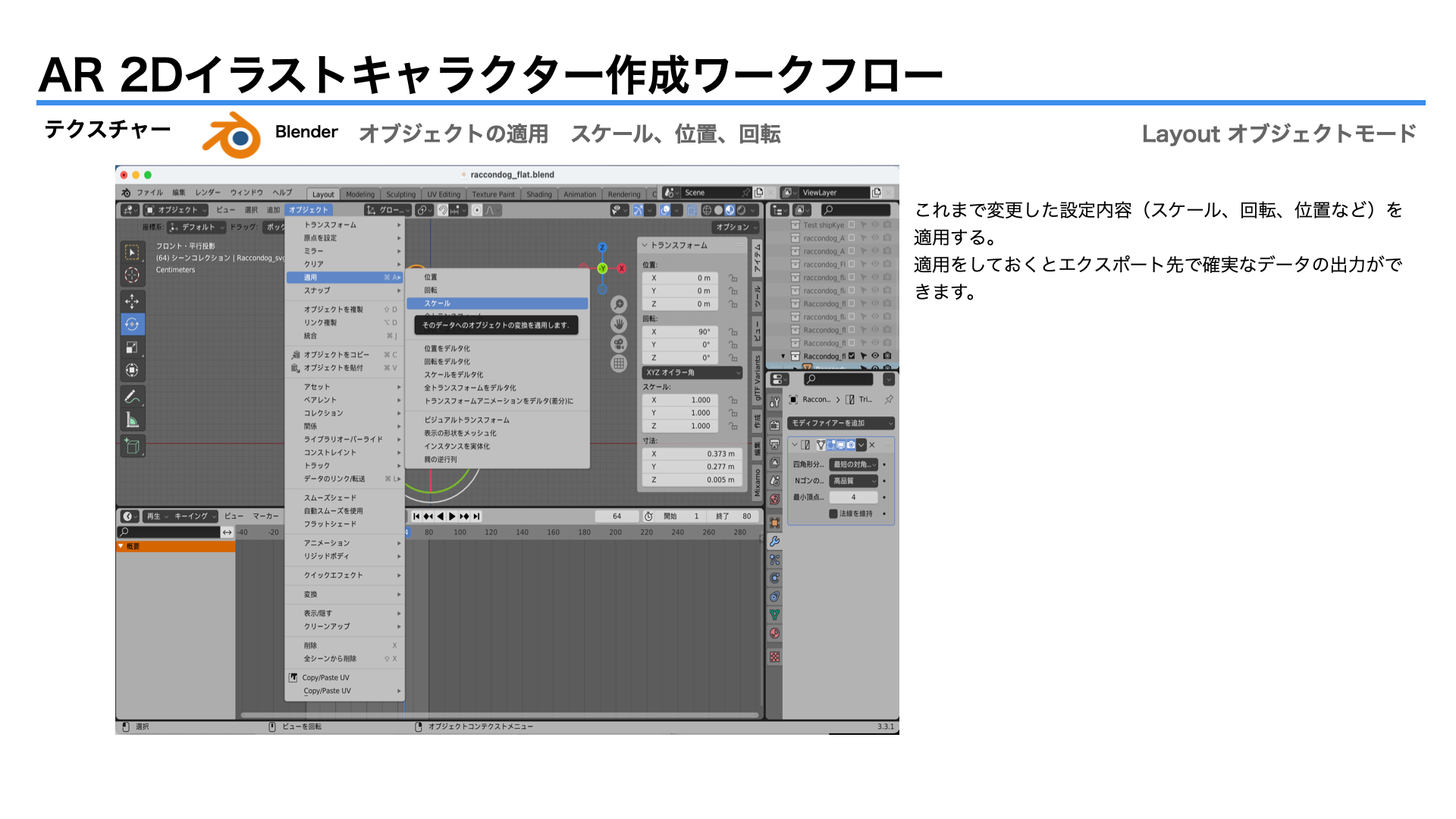Open the Tool properties tab icon
This screenshot has height=819, width=1456.
[x=774, y=402]
